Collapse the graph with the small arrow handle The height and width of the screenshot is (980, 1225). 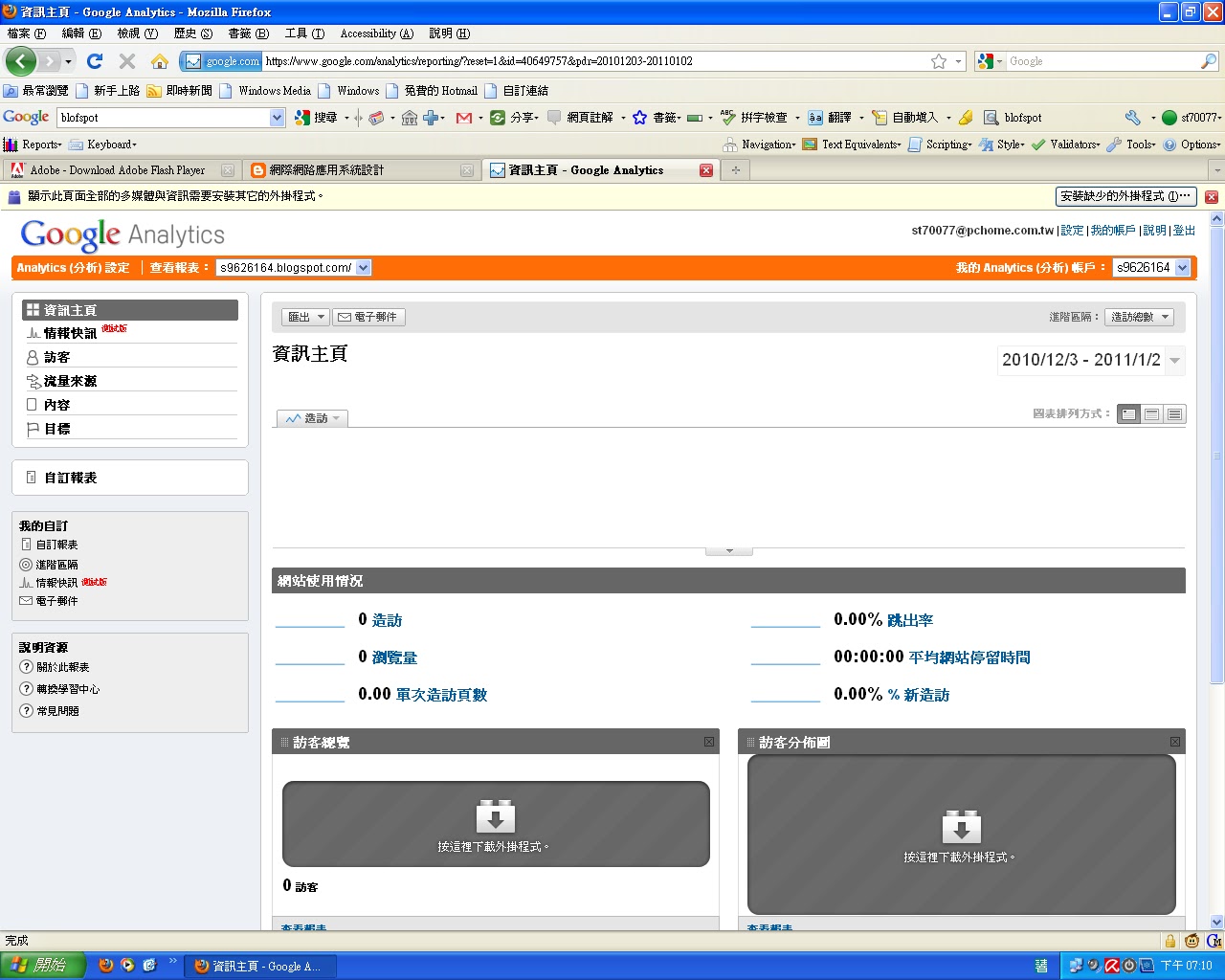click(x=729, y=551)
